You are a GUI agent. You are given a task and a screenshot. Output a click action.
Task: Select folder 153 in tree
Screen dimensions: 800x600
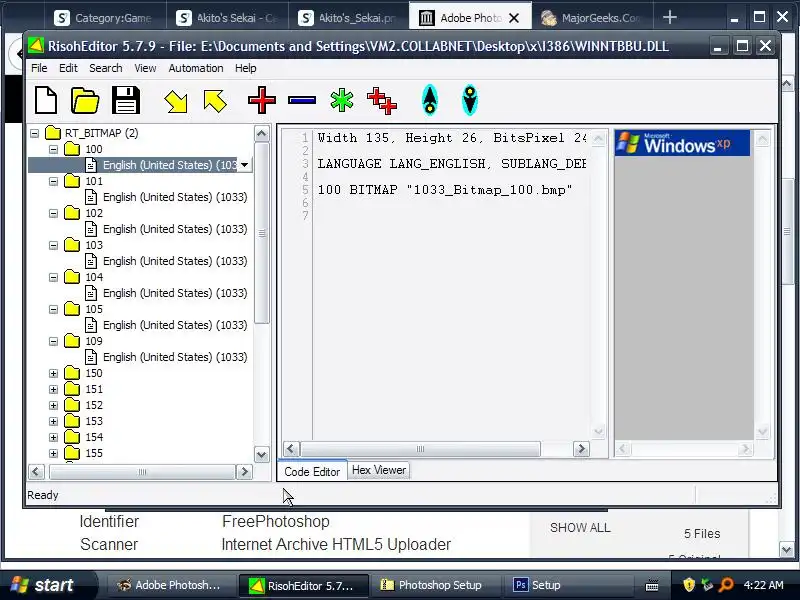click(x=94, y=421)
